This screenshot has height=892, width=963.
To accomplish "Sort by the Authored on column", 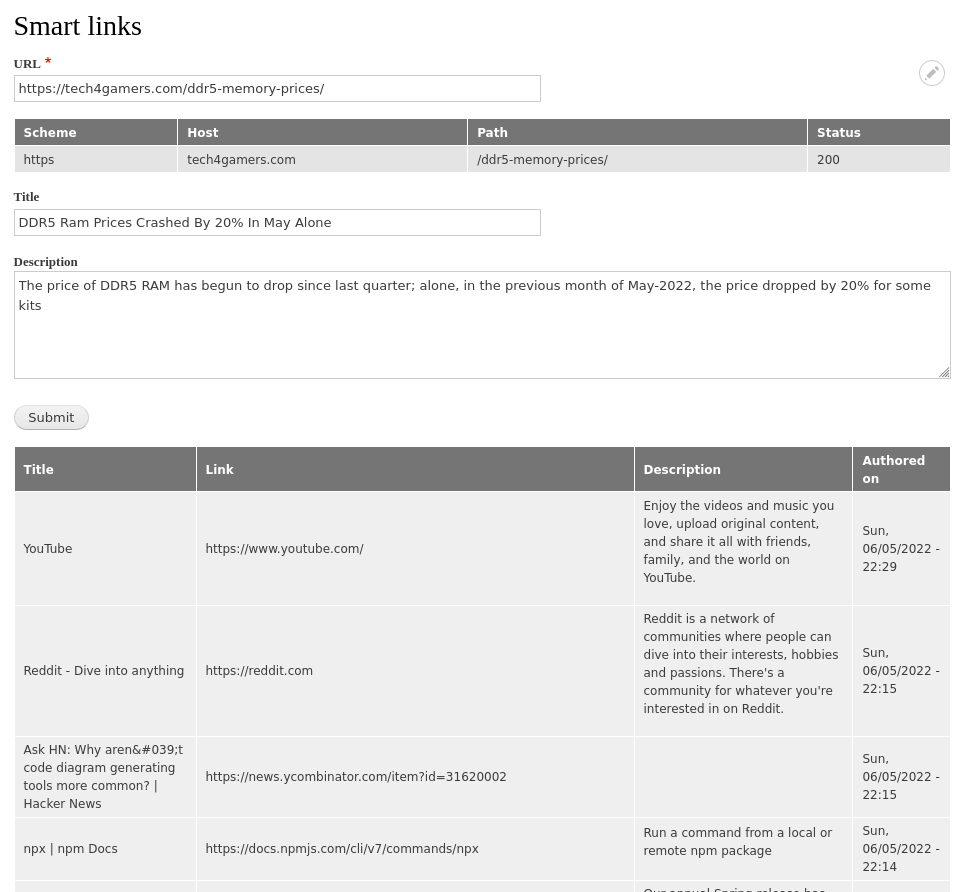I will coord(893,469).
